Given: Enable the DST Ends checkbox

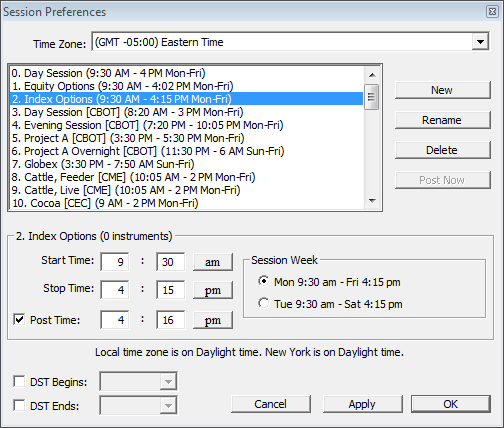Looking at the screenshot, I should point(19,405).
